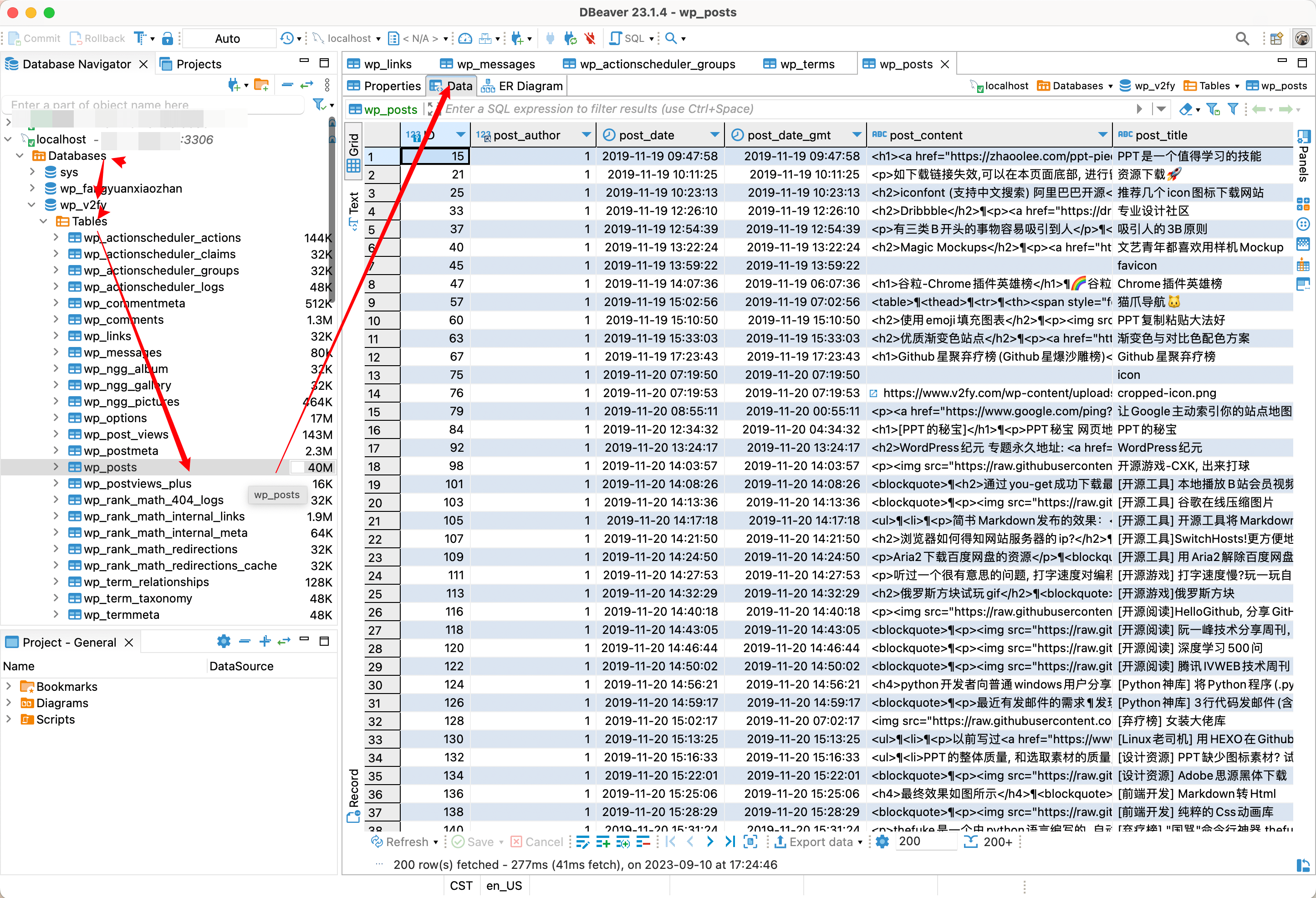Open the SQL editor icon in toolbar
The image size is (1316, 898).
pos(616,39)
